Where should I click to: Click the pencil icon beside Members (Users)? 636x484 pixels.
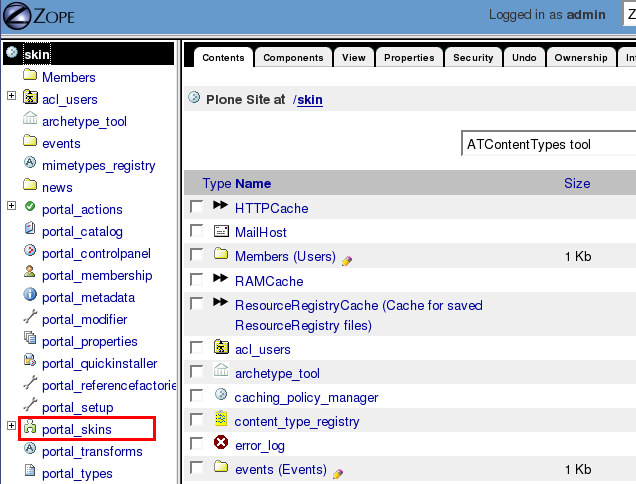(347, 261)
